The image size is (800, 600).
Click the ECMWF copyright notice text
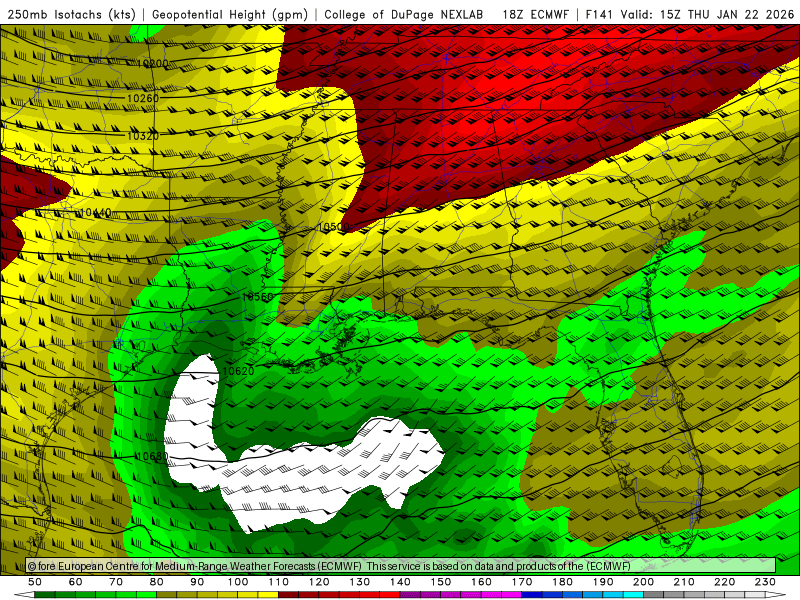pyautogui.click(x=329, y=566)
